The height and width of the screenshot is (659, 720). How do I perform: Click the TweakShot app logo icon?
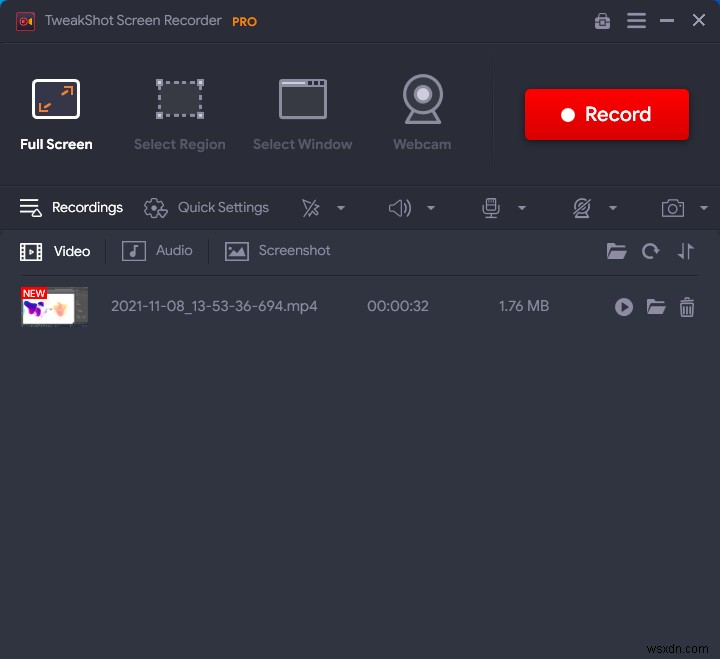pos(25,21)
